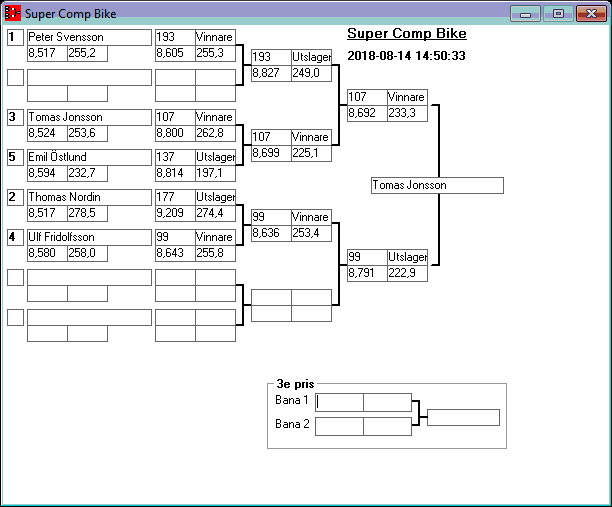Viewport: 612px width, 507px height.
Task: Click the final winner field Tomas Jonsson
Action: click(x=436, y=185)
